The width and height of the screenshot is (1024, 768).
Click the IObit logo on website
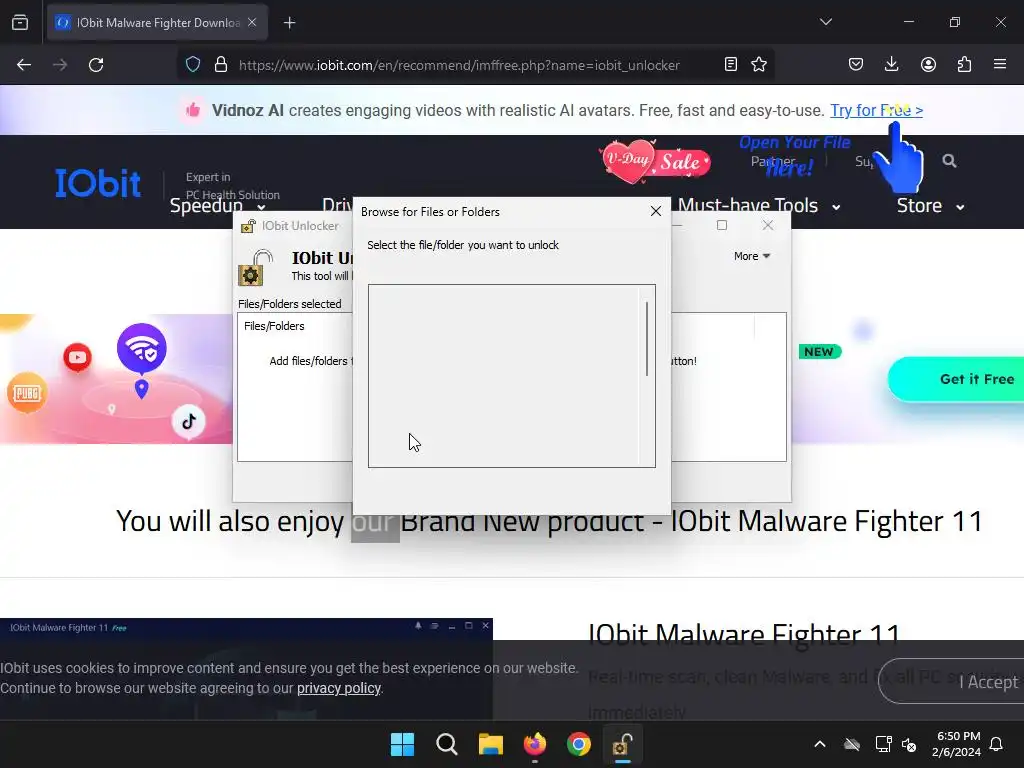(98, 183)
